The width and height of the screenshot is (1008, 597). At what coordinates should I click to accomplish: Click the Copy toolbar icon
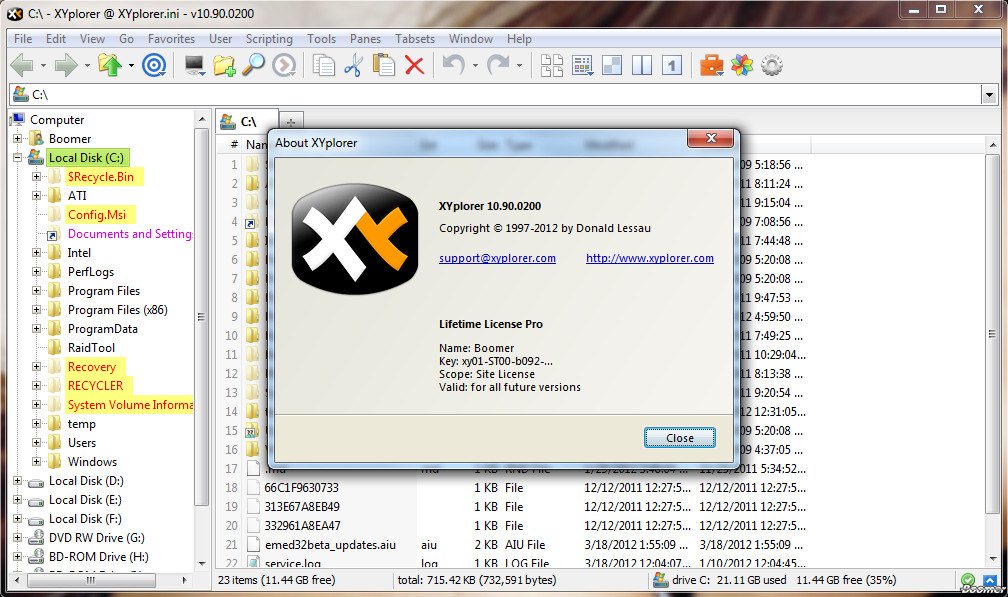tap(323, 65)
